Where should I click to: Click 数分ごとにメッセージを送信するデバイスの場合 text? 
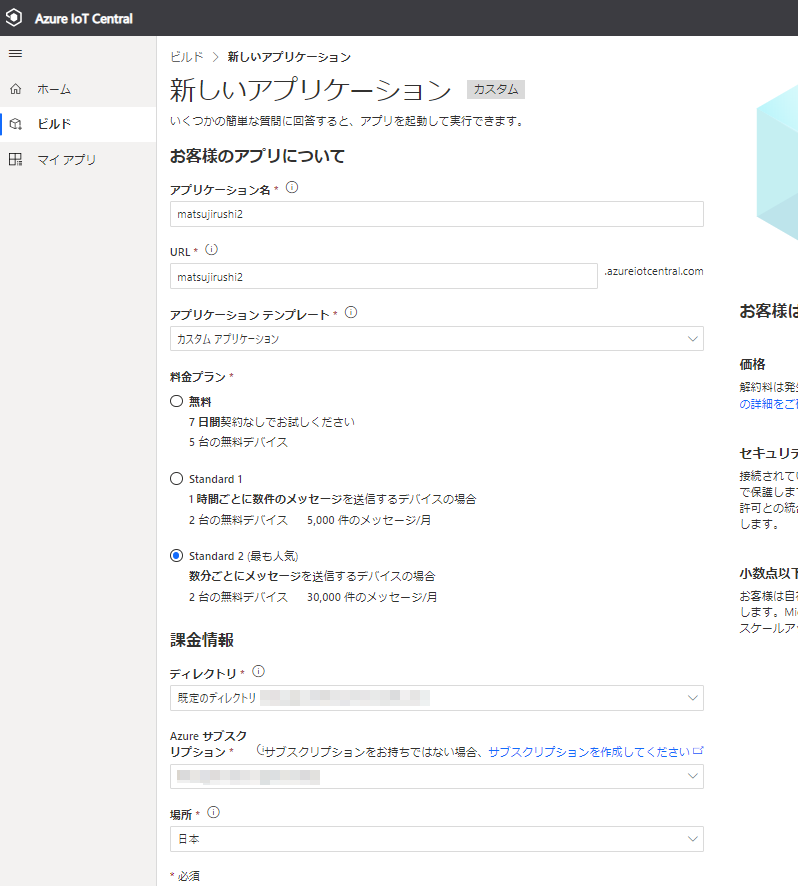click(x=312, y=576)
